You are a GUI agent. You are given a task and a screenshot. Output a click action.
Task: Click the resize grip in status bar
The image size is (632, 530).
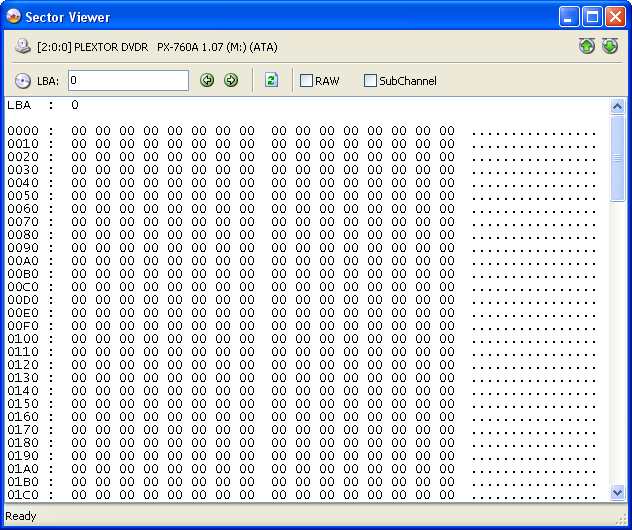click(x=622, y=520)
